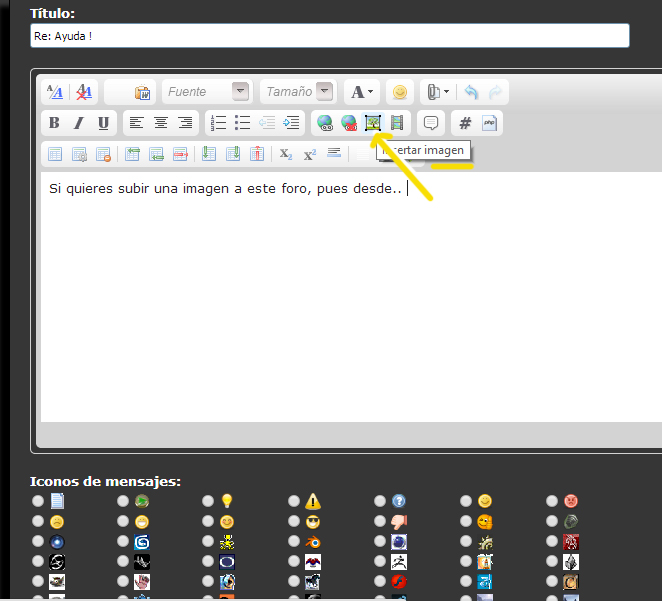Select the red Flash logo icon radio

click(x=380, y=581)
